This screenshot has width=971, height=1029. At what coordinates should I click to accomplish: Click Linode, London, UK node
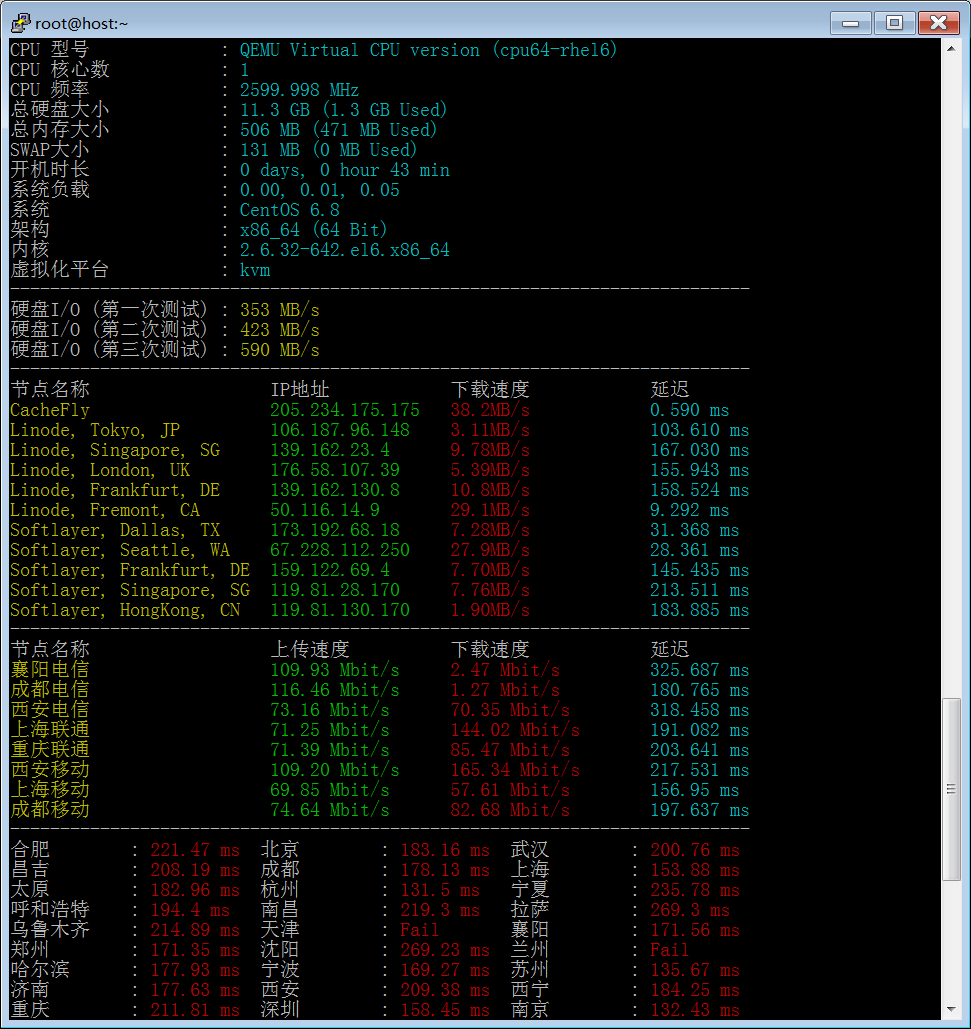[x=100, y=470]
